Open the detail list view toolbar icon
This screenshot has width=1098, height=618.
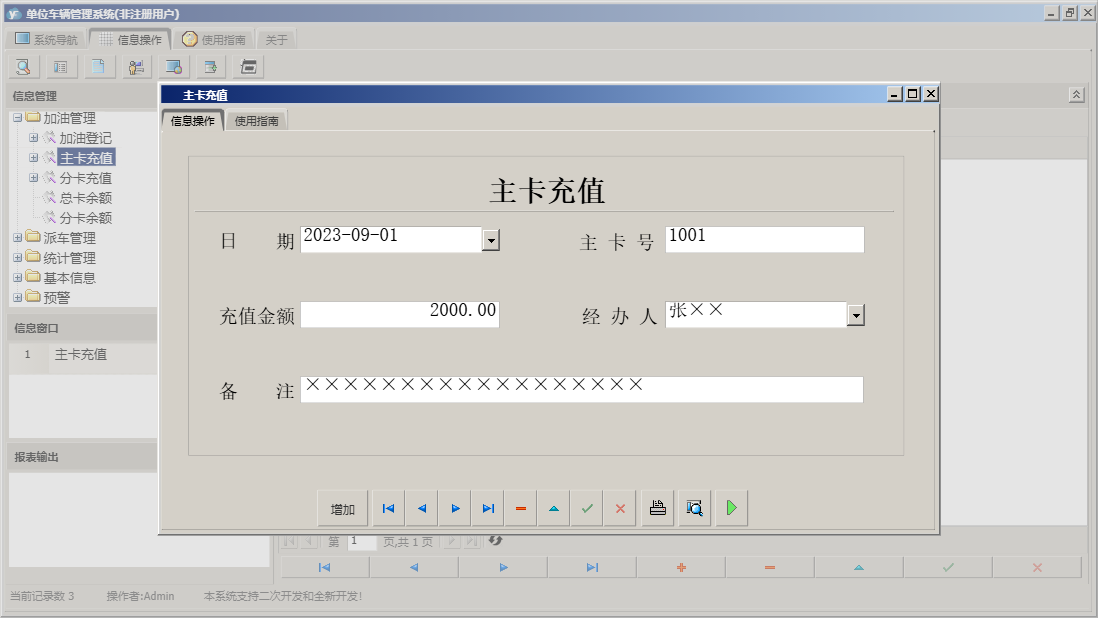(61, 67)
